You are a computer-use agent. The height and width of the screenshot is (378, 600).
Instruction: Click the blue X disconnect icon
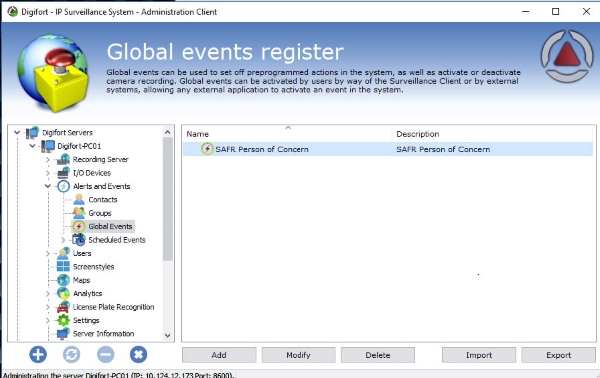(x=139, y=354)
